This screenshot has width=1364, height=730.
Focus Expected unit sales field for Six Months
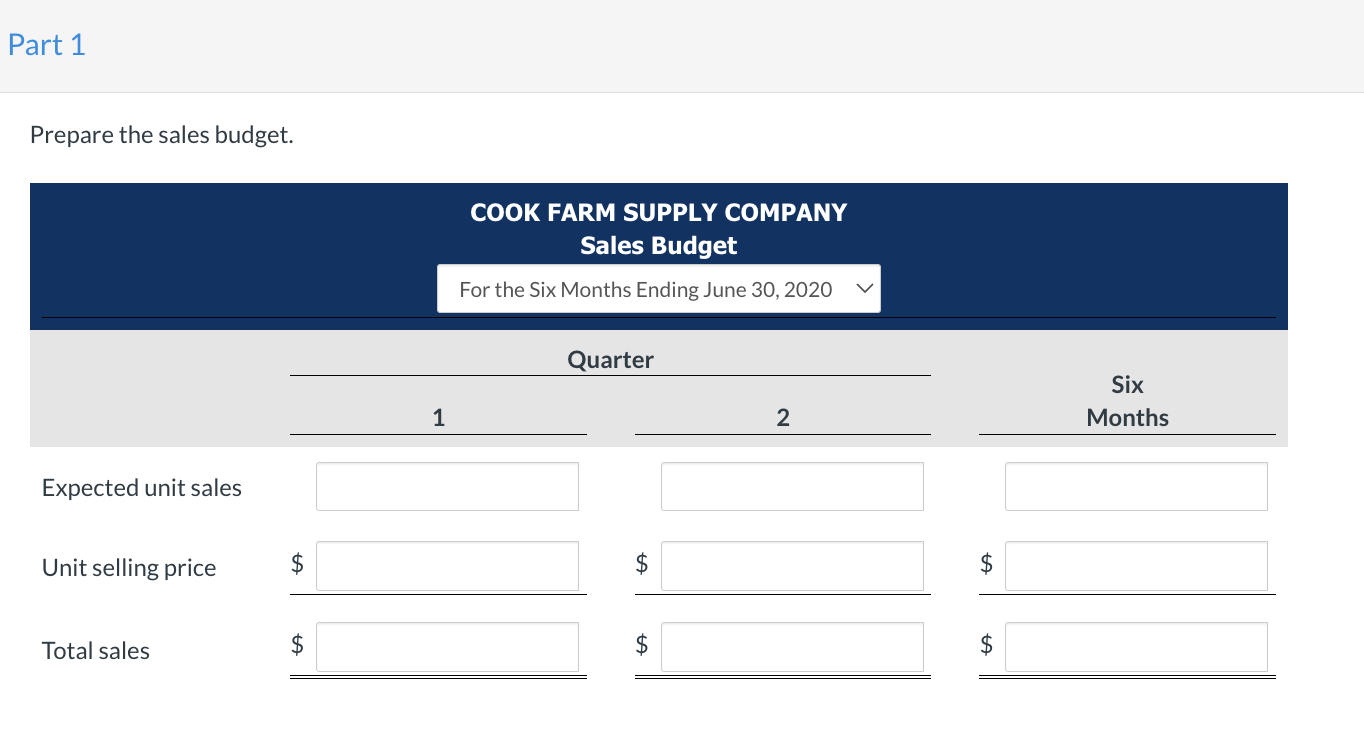coord(1136,486)
